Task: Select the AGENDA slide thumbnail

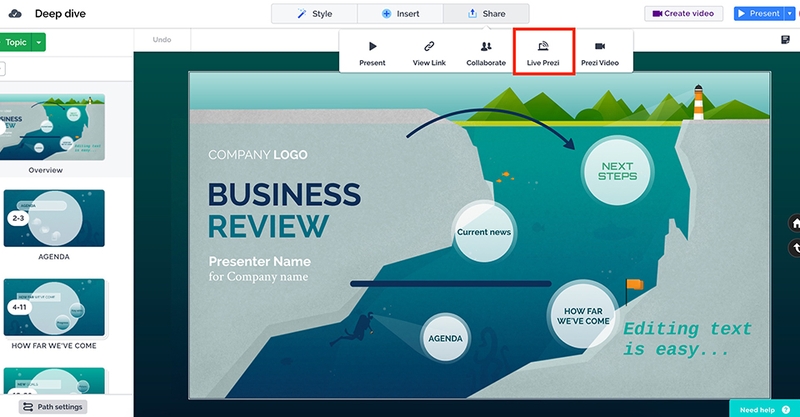Action: (54, 218)
